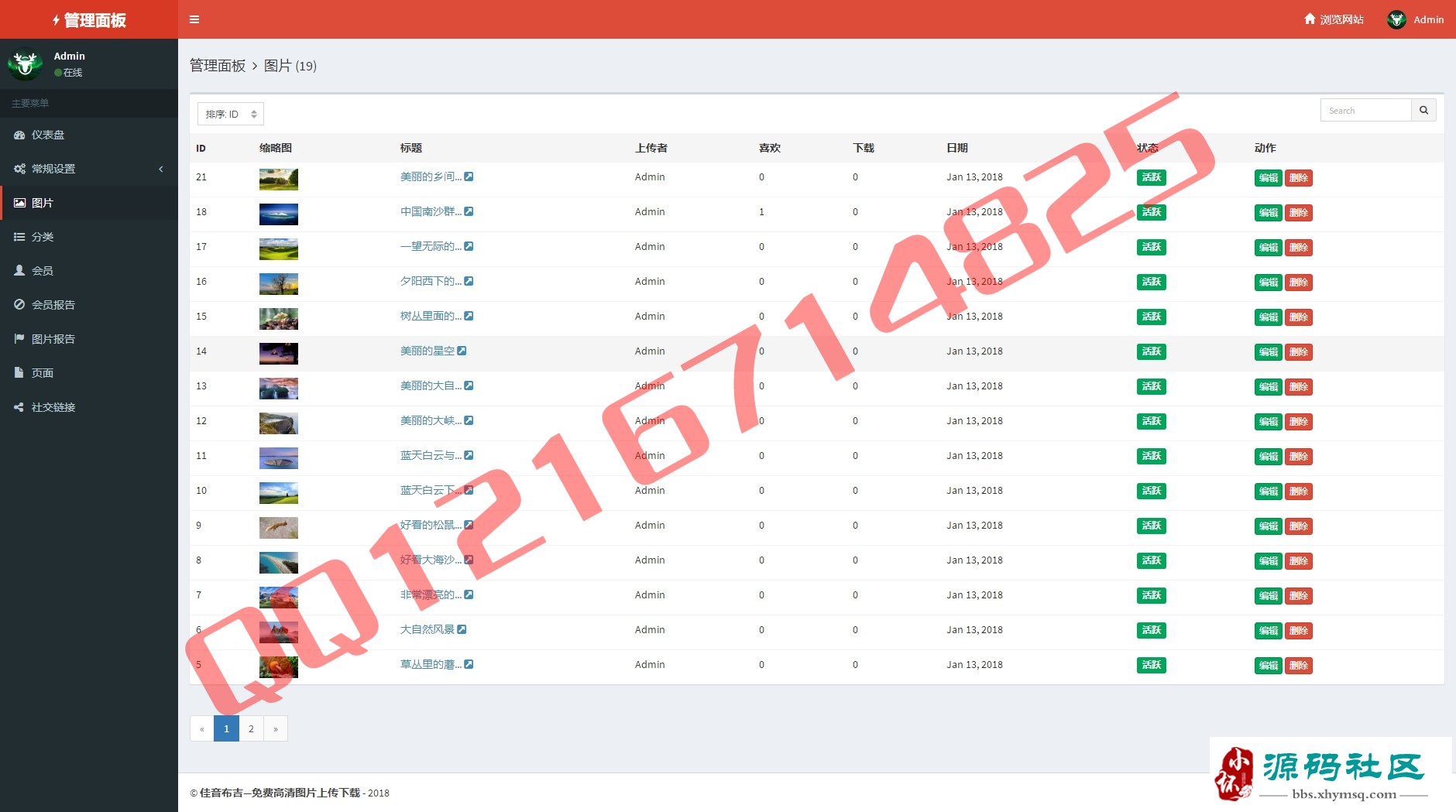Click the 管理面板 logo header

point(89,19)
